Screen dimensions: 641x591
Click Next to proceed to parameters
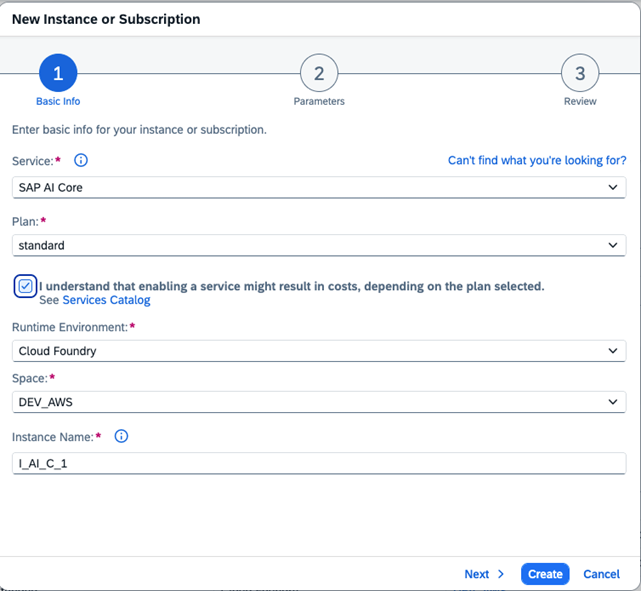tap(477, 574)
